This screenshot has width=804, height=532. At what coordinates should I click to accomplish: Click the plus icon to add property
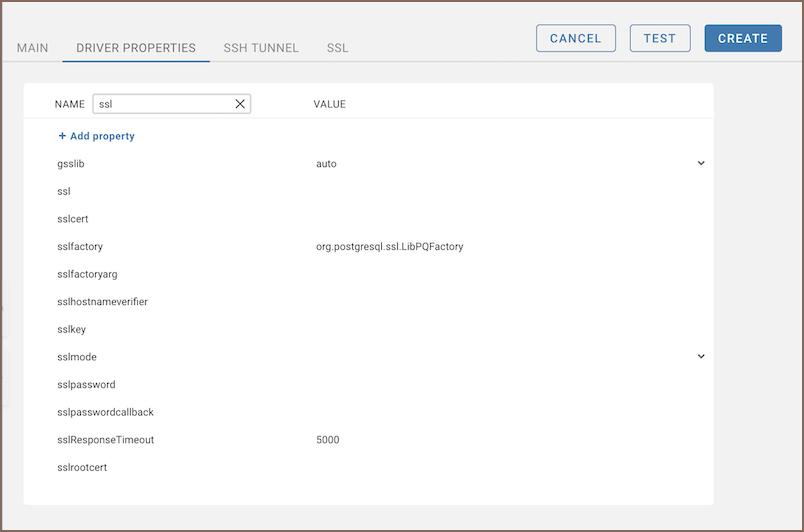pos(62,136)
